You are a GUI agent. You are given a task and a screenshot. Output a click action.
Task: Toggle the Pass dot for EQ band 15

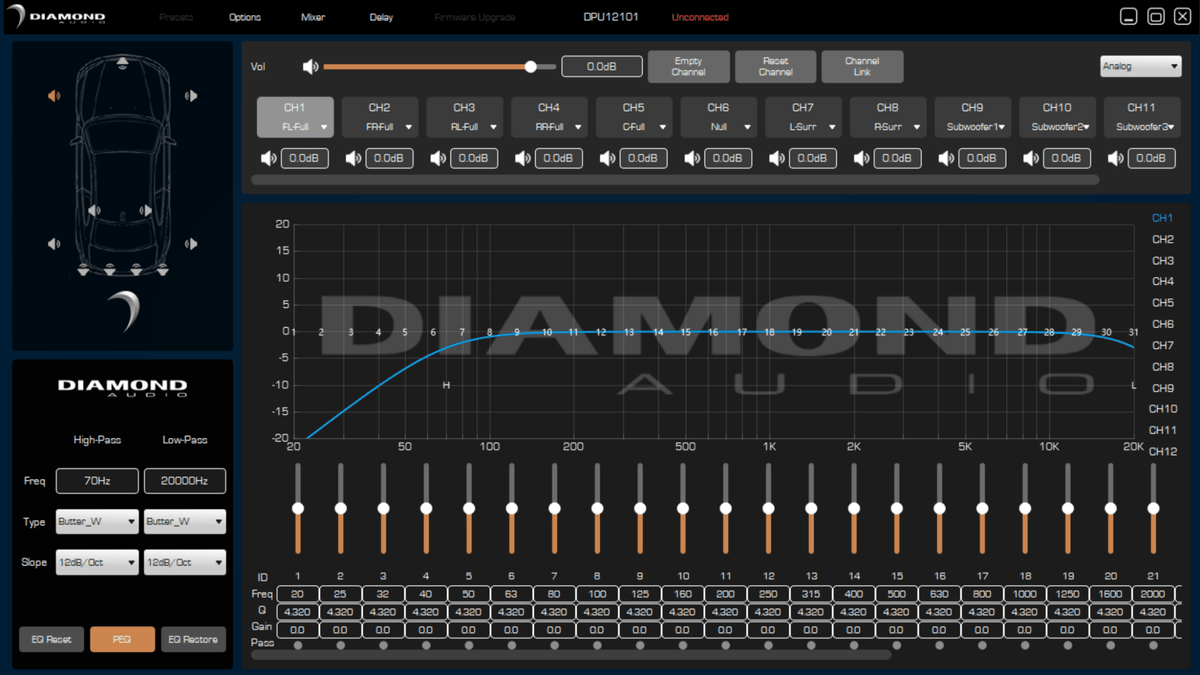(897, 645)
